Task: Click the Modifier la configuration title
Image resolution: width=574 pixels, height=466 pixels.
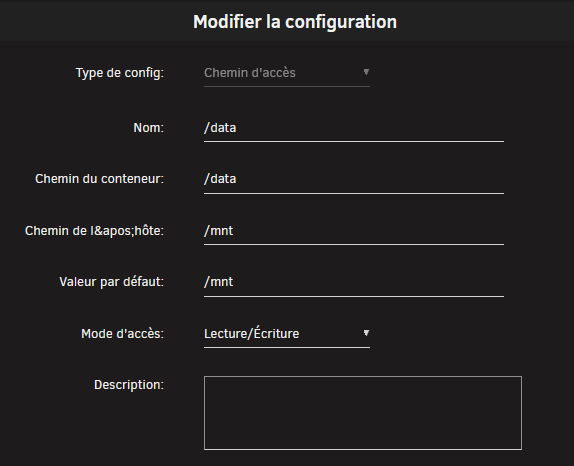Action: (x=295, y=22)
